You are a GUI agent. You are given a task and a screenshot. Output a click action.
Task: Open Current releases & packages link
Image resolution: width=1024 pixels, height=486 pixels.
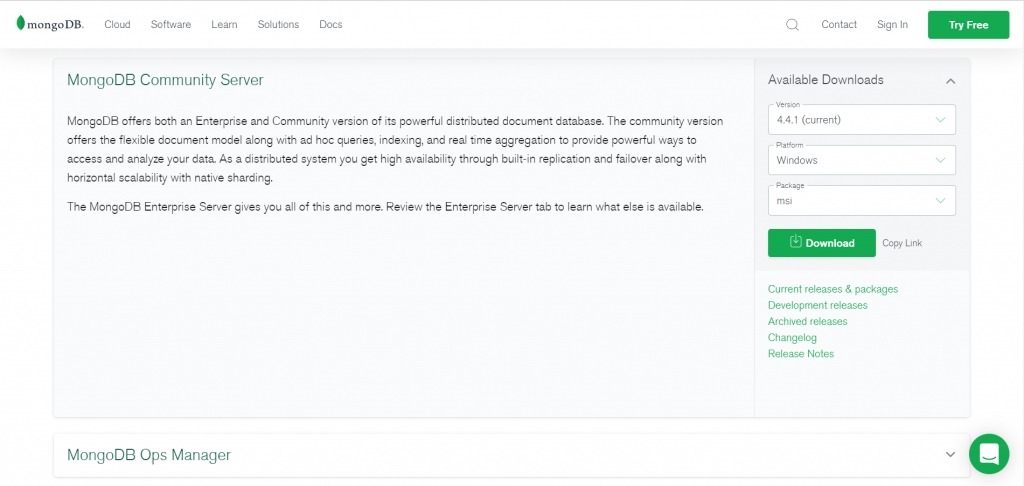point(832,289)
